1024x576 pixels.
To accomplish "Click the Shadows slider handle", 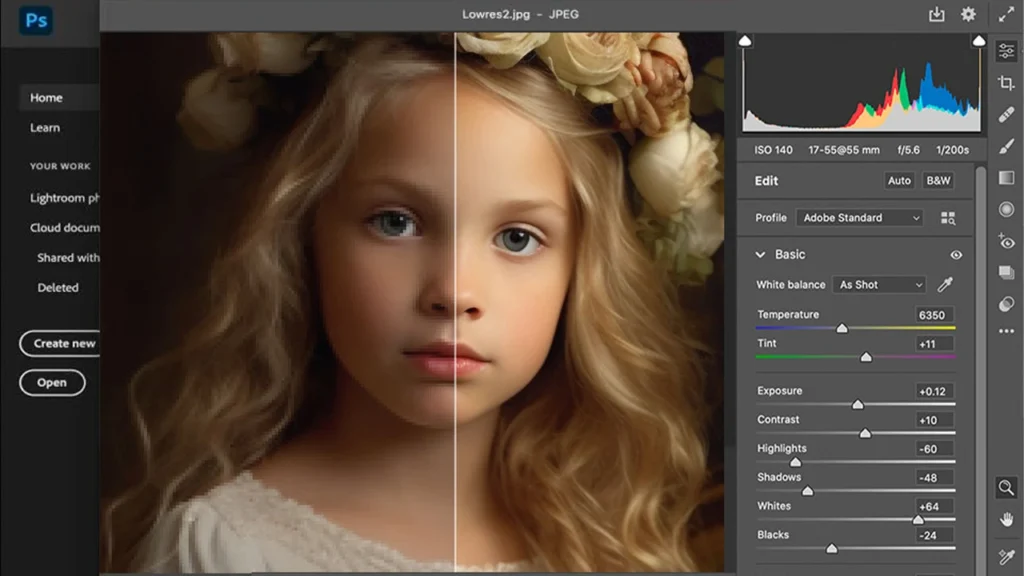I will [807, 490].
